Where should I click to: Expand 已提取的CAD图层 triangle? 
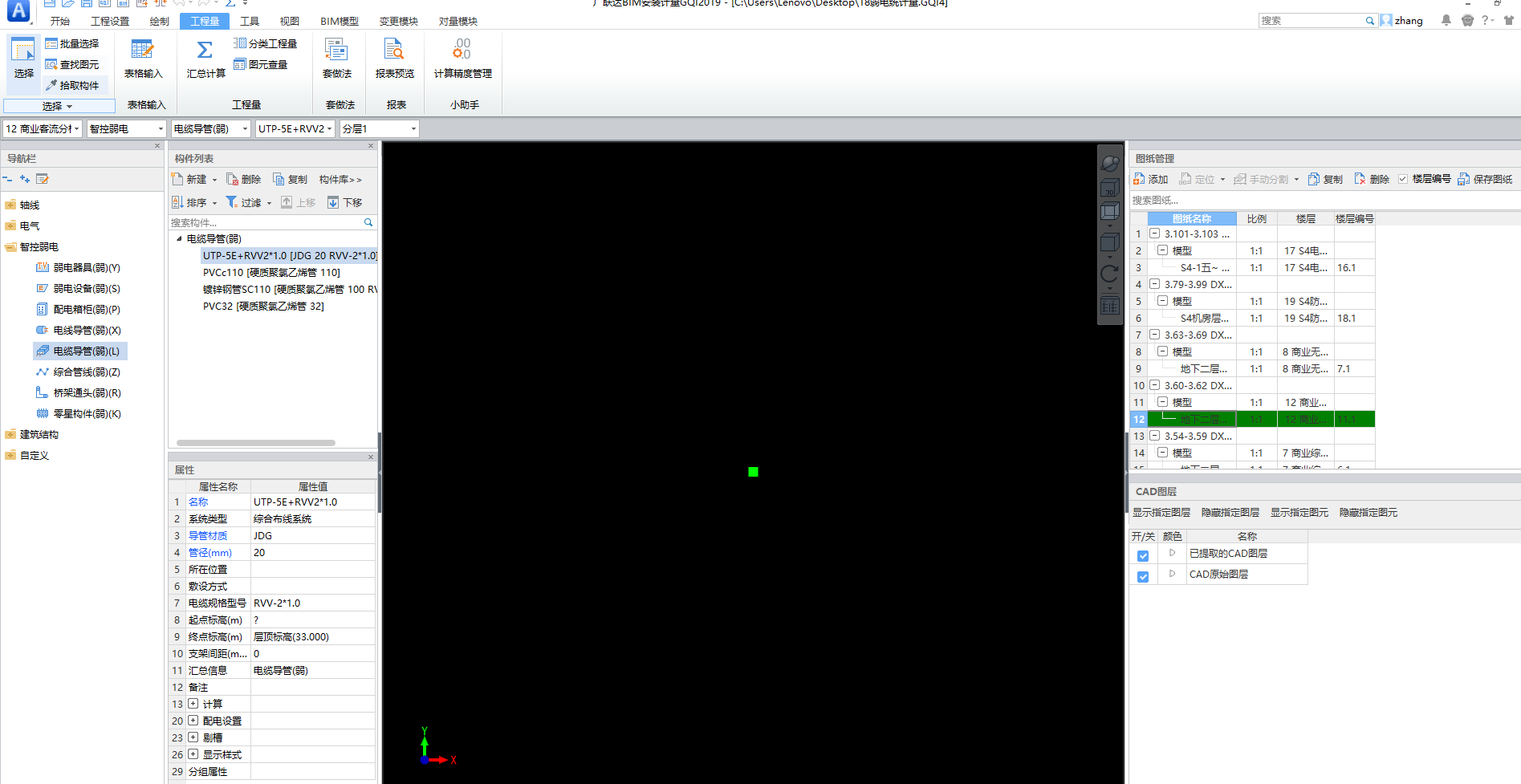coord(1172,553)
